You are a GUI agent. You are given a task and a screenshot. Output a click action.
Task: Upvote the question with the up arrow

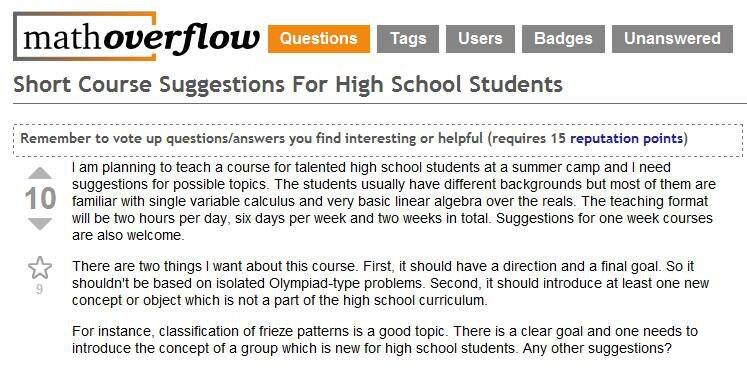click(x=40, y=173)
